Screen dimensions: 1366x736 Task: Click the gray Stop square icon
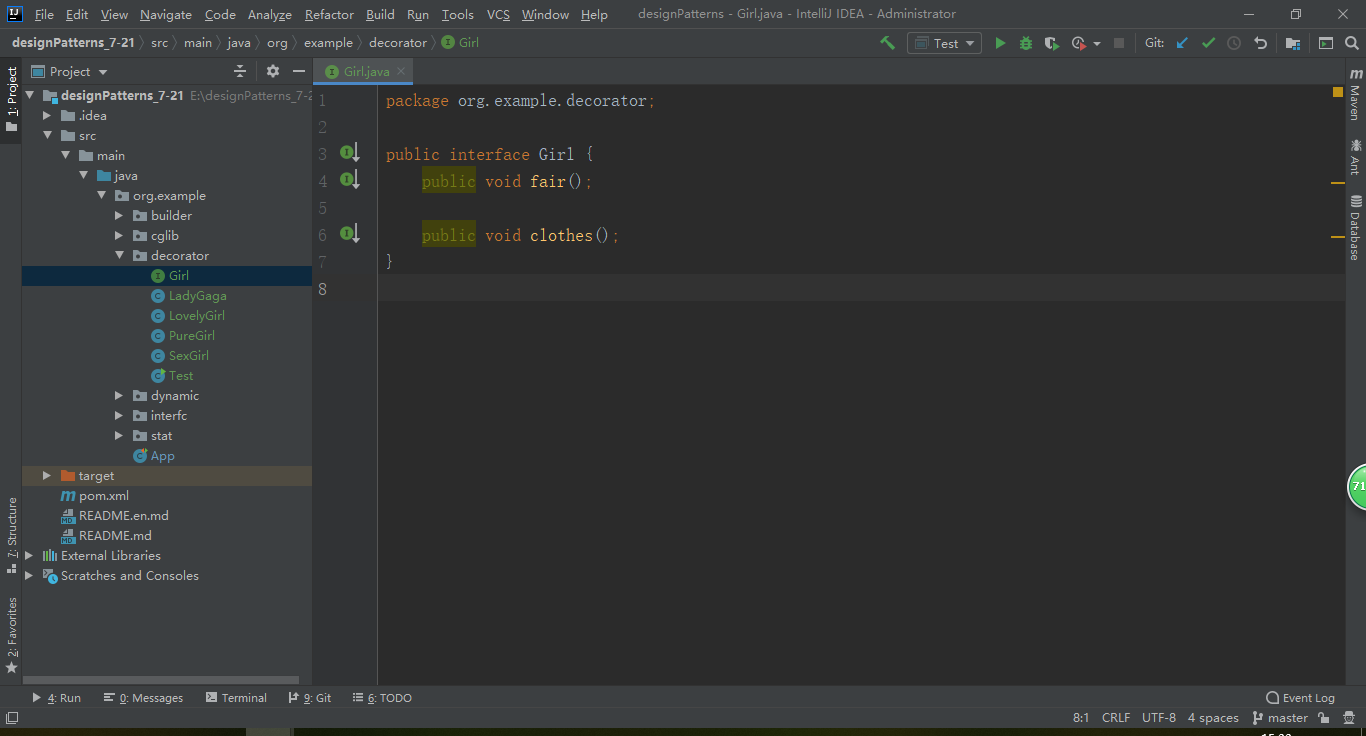tap(1119, 43)
